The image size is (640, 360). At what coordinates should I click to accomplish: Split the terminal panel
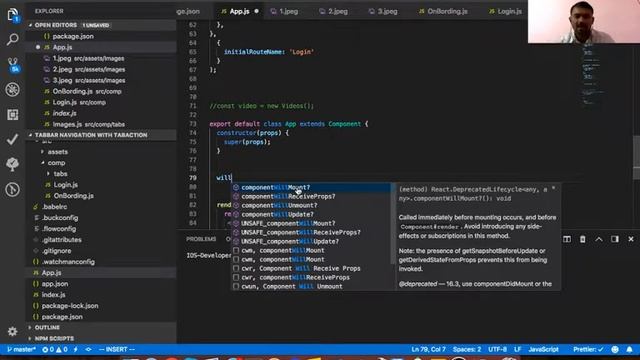pyautogui.click(x=567, y=239)
